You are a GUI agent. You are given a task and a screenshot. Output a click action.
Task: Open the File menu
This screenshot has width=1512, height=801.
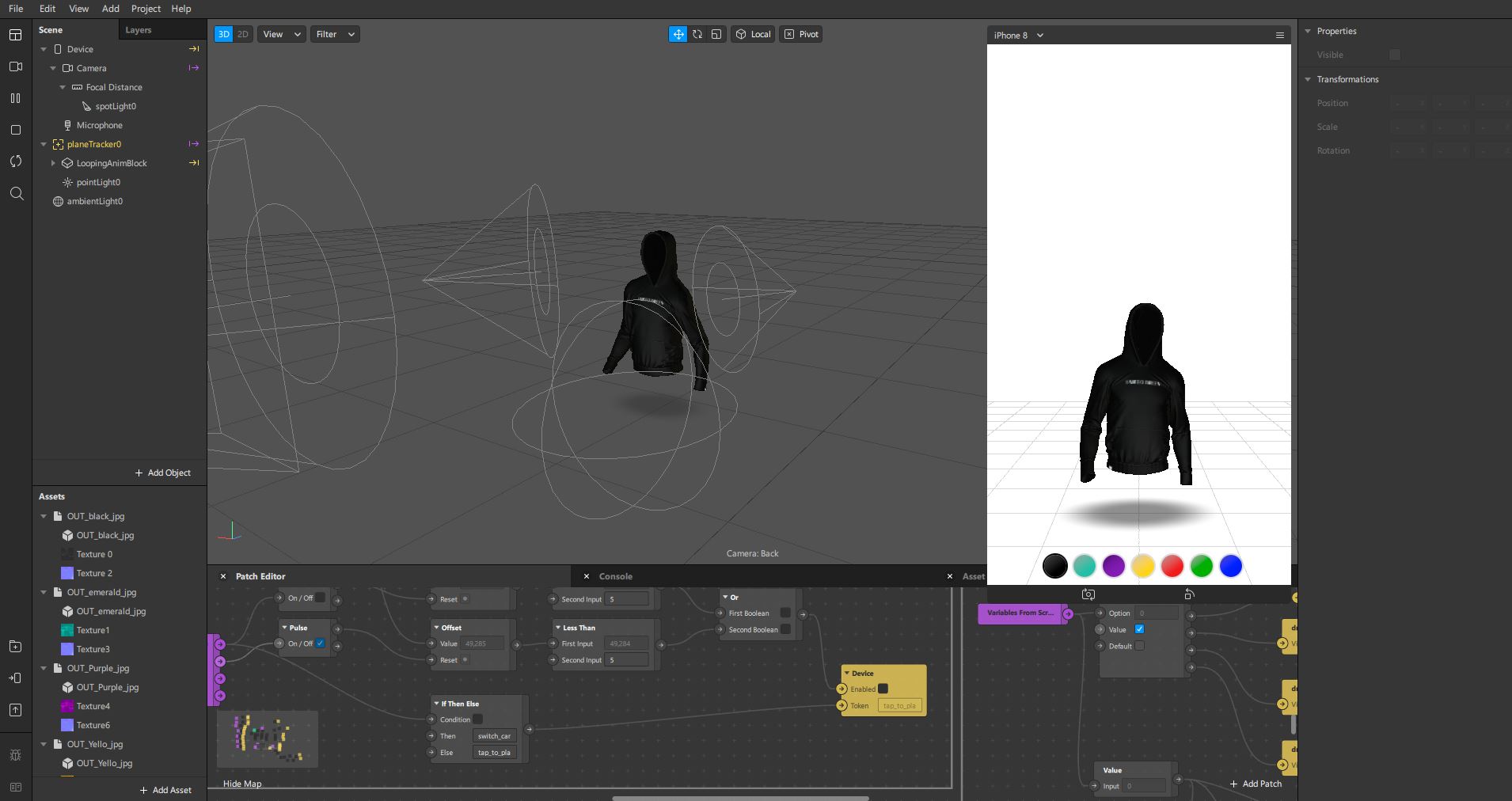click(x=16, y=9)
